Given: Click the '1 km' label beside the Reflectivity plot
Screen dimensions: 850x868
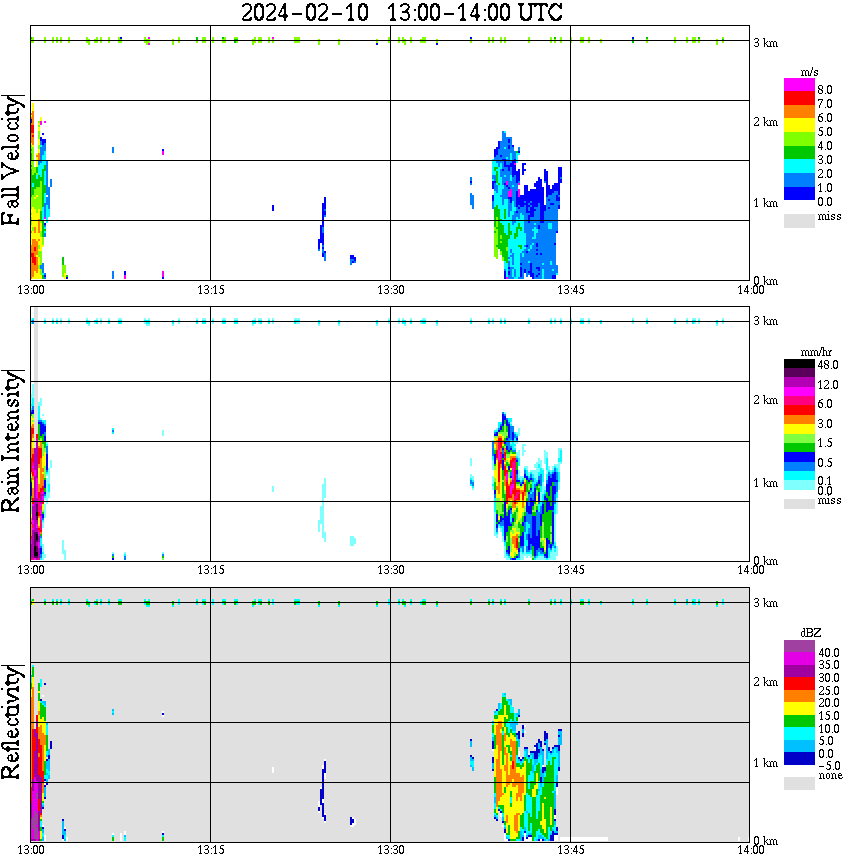Looking at the screenshot, I should [x=765, y=763].
